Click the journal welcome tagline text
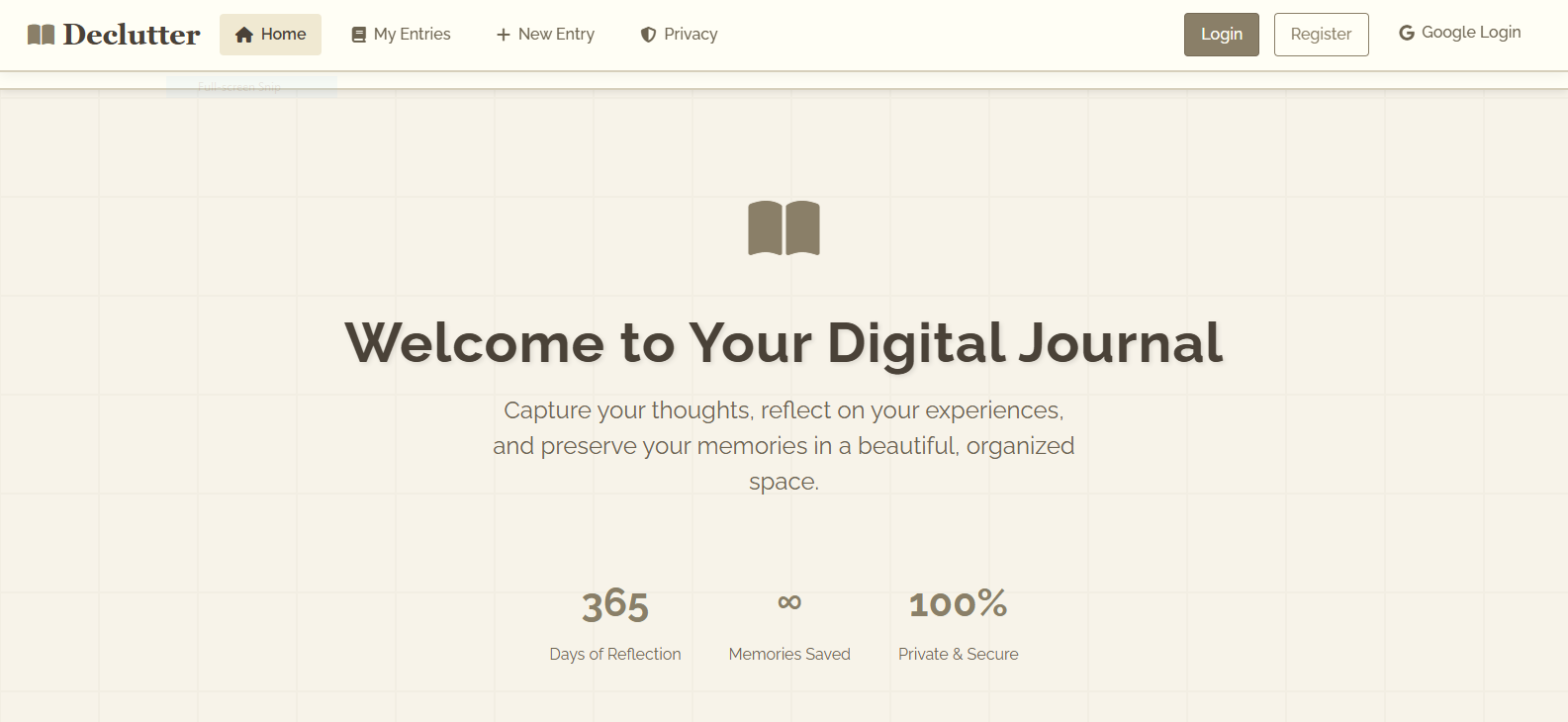This screenshot has width=1568, height=722. pyautogui.click(x=784, y=445)
